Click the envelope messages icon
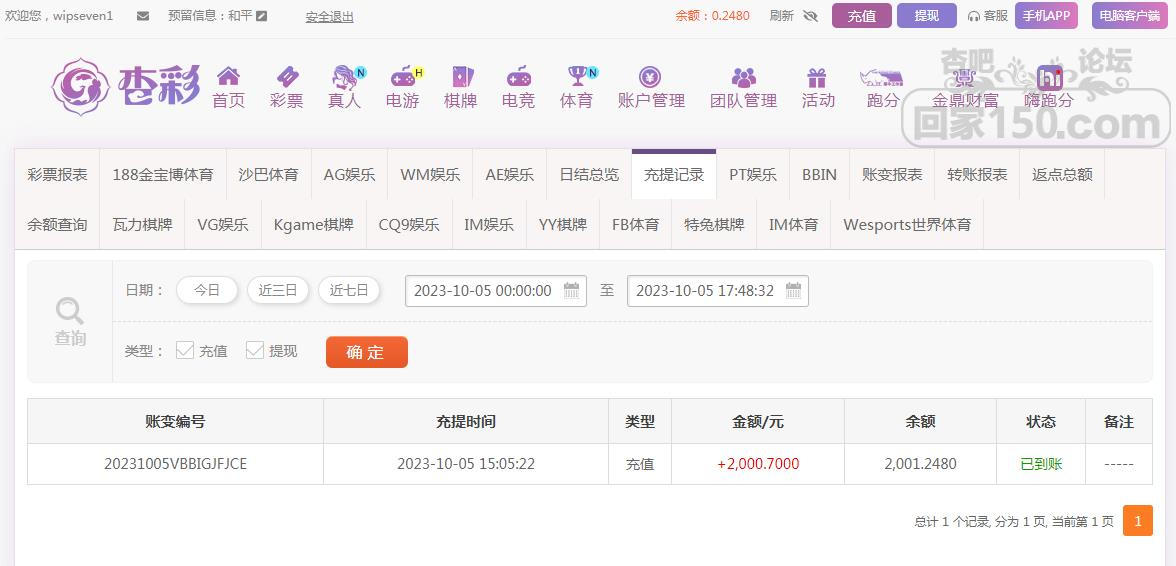The height and width of the screenshot is (566, 1176). [143, 16]
